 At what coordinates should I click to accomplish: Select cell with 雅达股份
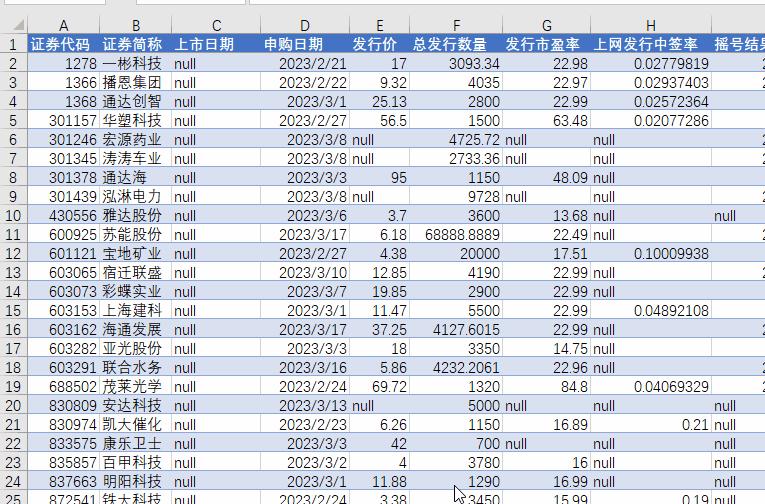pos(136,216)
